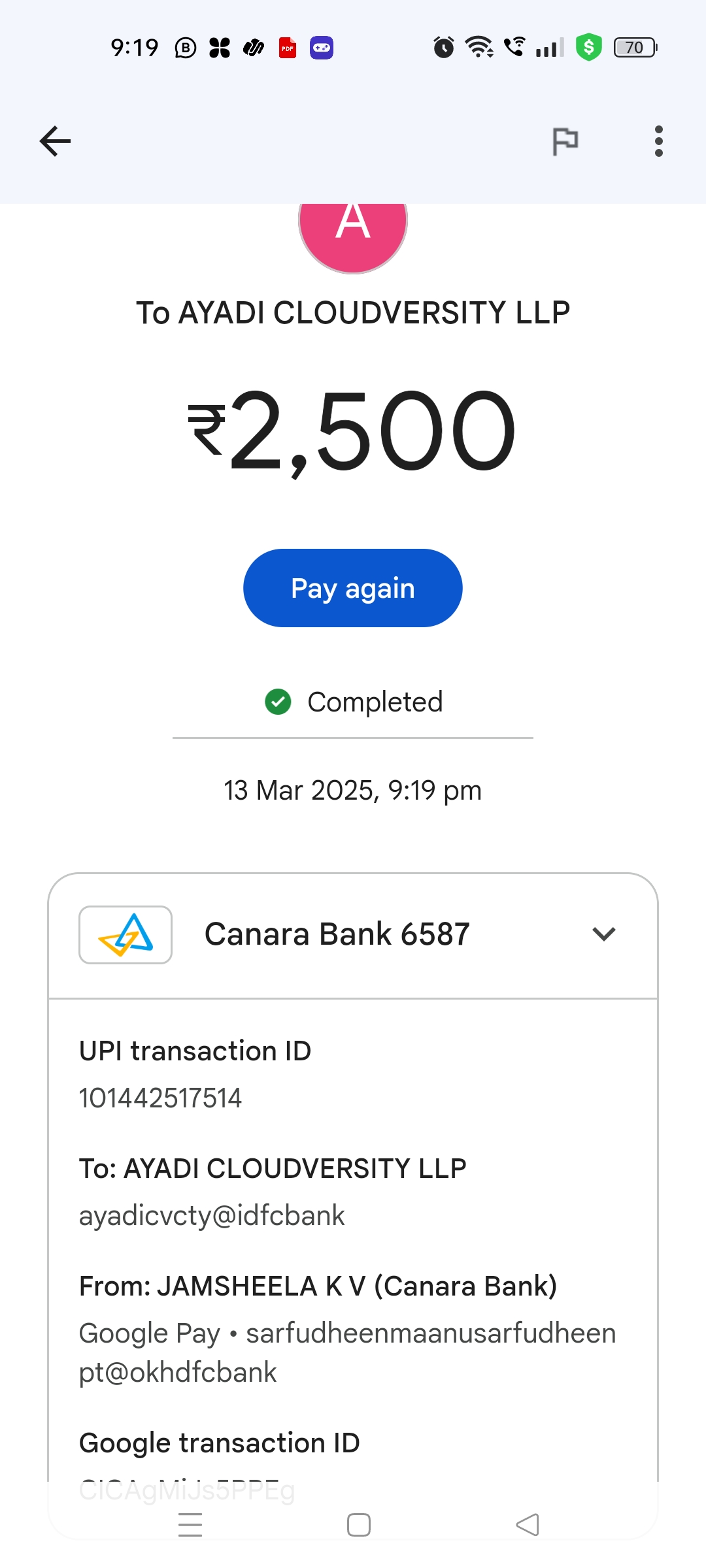Tap the green Completed checkmark icon
Viewport: 706px width, 1568px height.
(278, 702)
